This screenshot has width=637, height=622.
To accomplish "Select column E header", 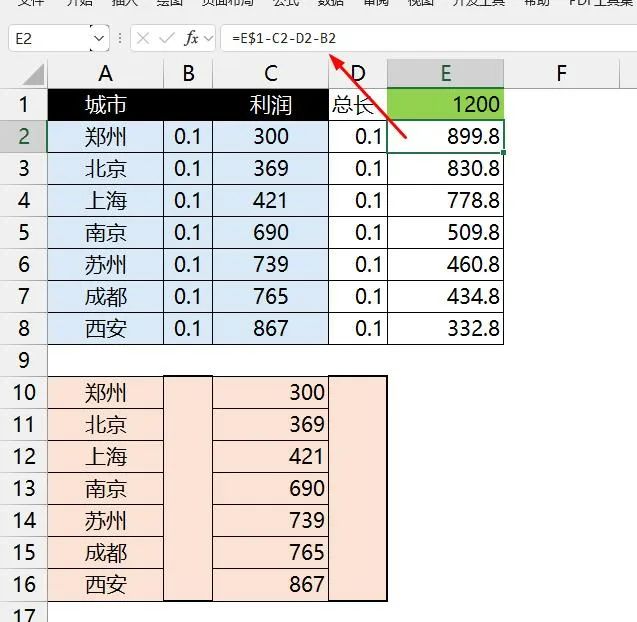I will pos(446,74).
